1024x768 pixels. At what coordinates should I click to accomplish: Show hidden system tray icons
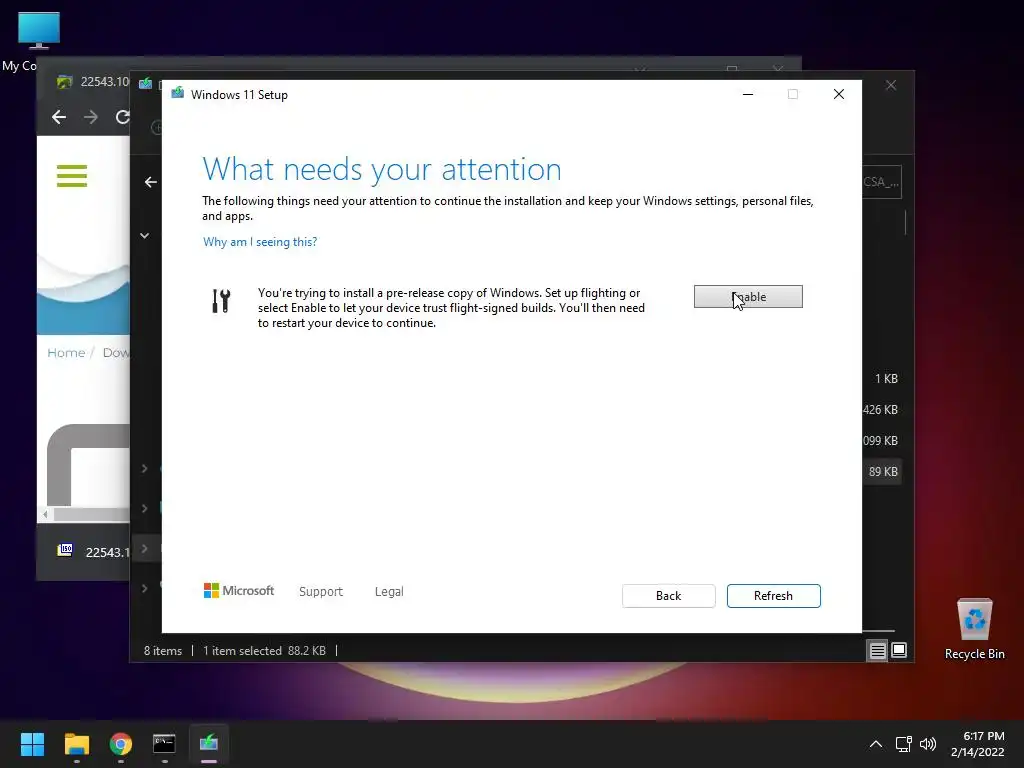[876, 744]
